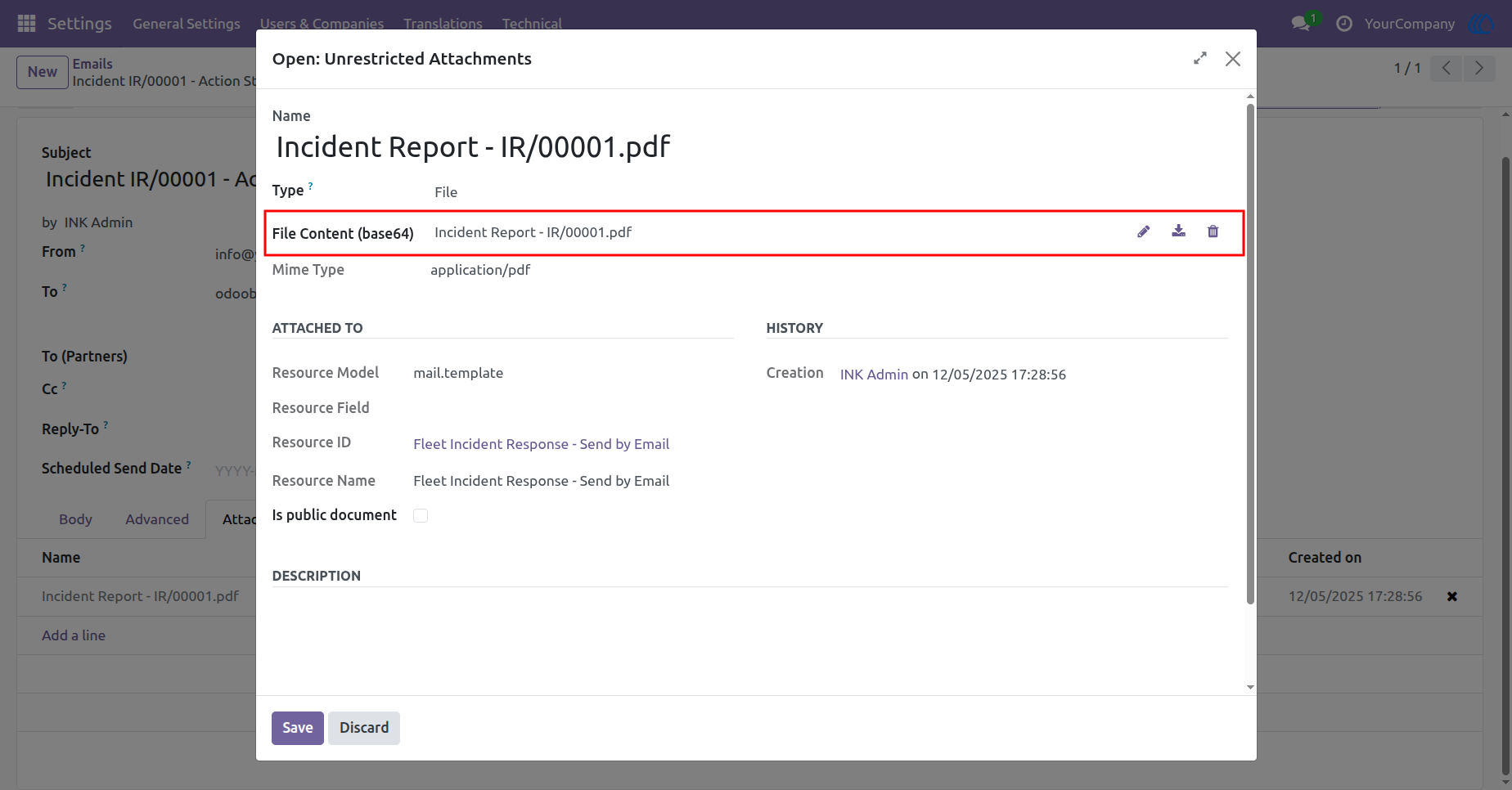
Task: Click the Mime Type value application/pdf
Action: click(x=480, y=270)
